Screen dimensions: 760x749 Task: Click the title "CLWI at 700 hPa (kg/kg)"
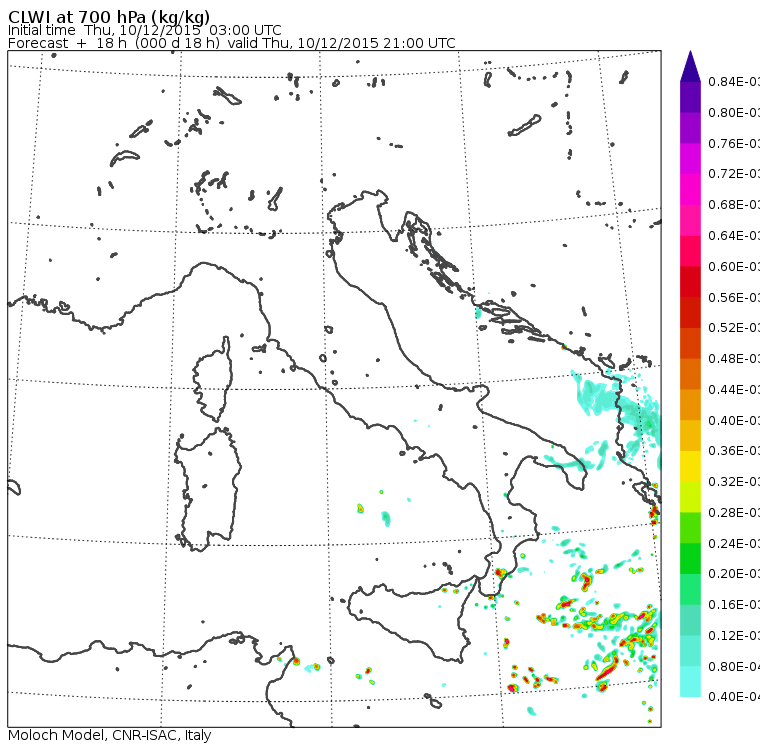pyautogui.click(x=109, y=17)
